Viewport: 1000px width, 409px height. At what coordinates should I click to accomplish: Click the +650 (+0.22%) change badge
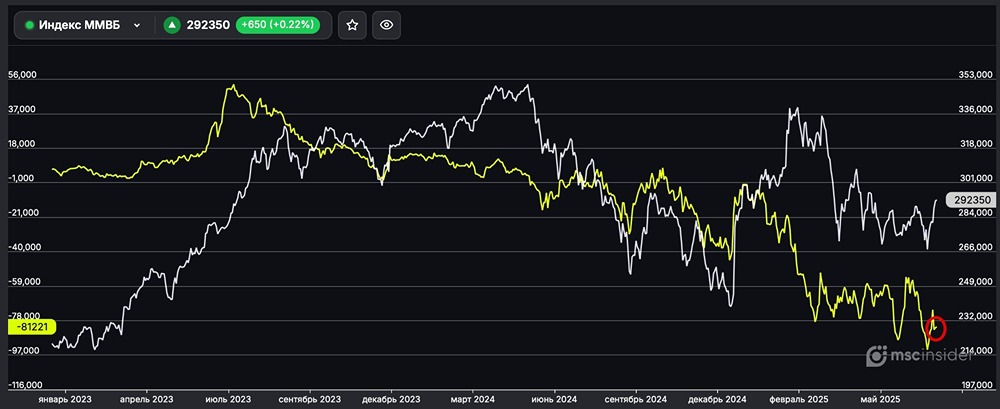pos(277,26)
